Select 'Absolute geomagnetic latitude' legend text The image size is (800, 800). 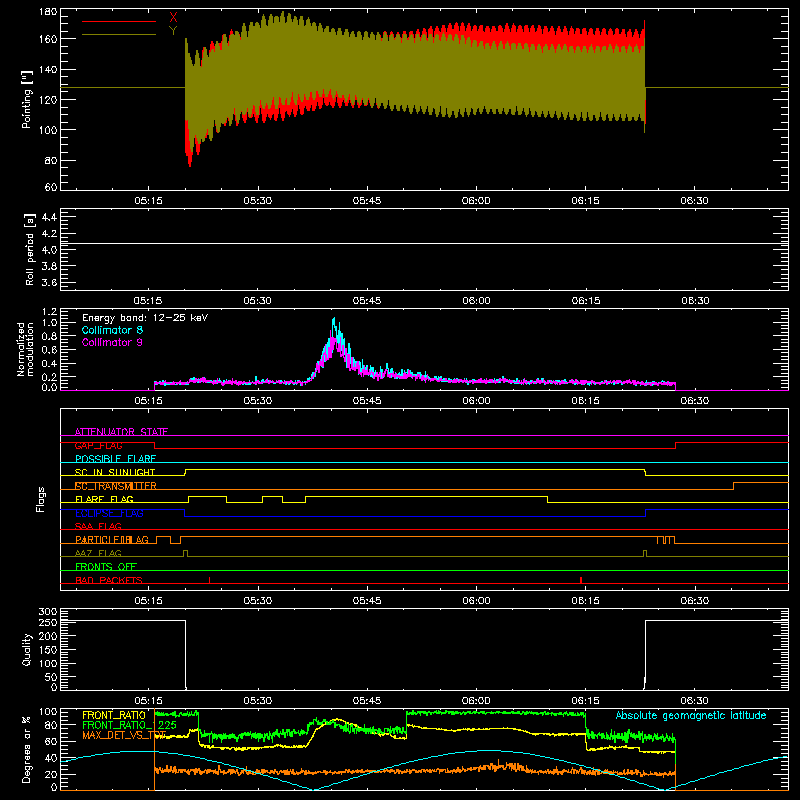(x=691, y=715)
